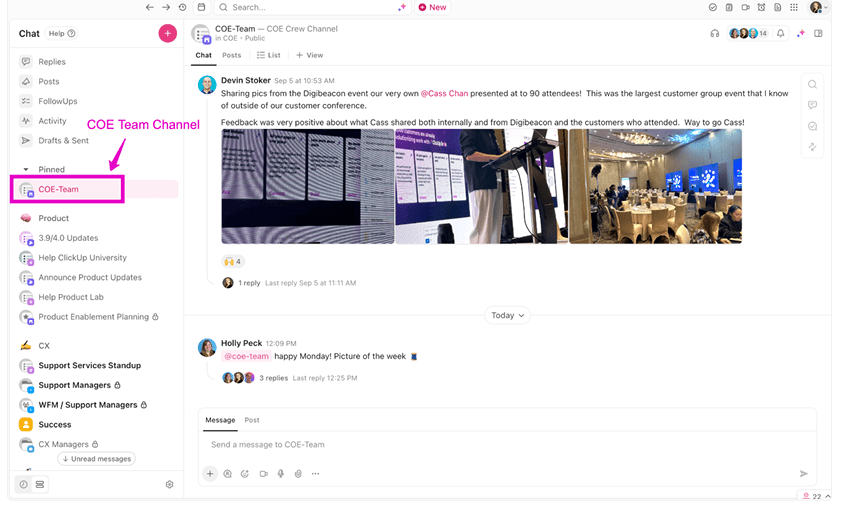Image resolution: width=841 pixels, height=516 pixels.
Task: Select the Post tab in message composer
Action: (252, 420)
